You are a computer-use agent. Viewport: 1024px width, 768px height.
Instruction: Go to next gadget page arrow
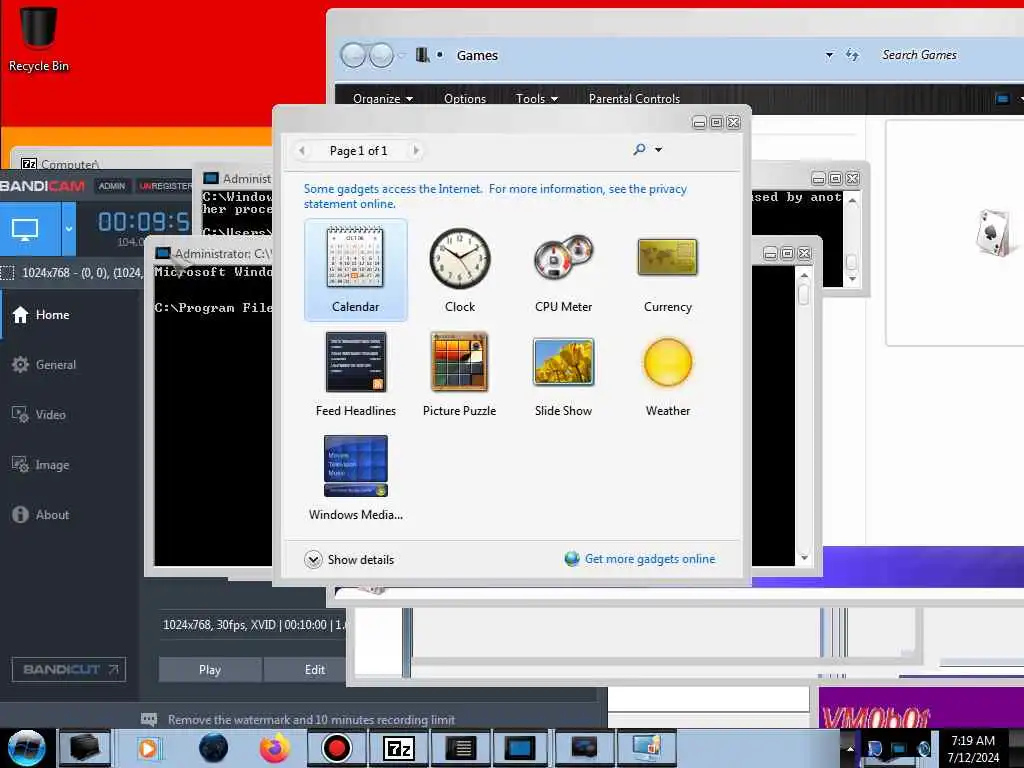pyautogui.click(x=416, y=151)
